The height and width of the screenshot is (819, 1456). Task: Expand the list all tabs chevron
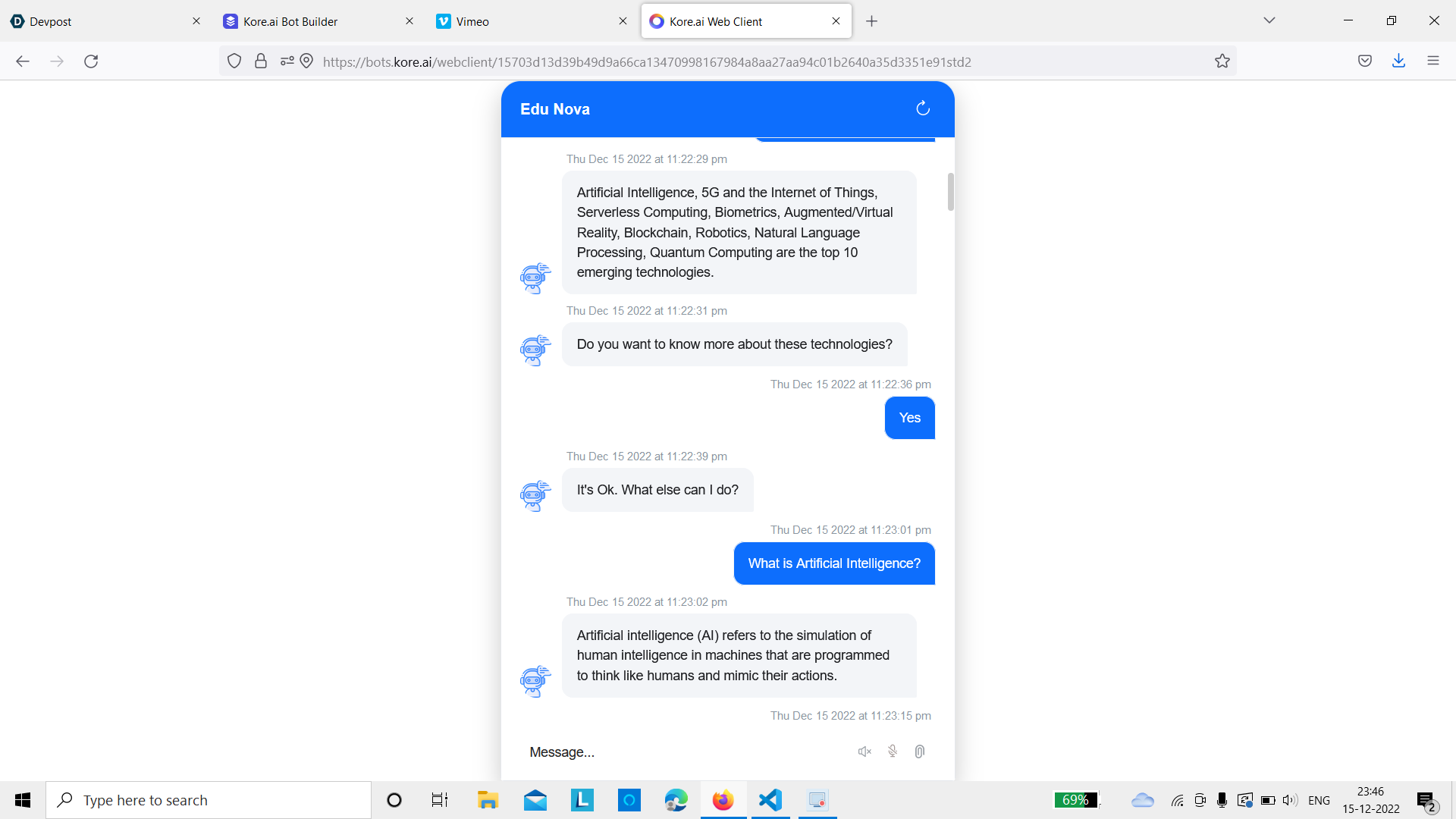1269,20
